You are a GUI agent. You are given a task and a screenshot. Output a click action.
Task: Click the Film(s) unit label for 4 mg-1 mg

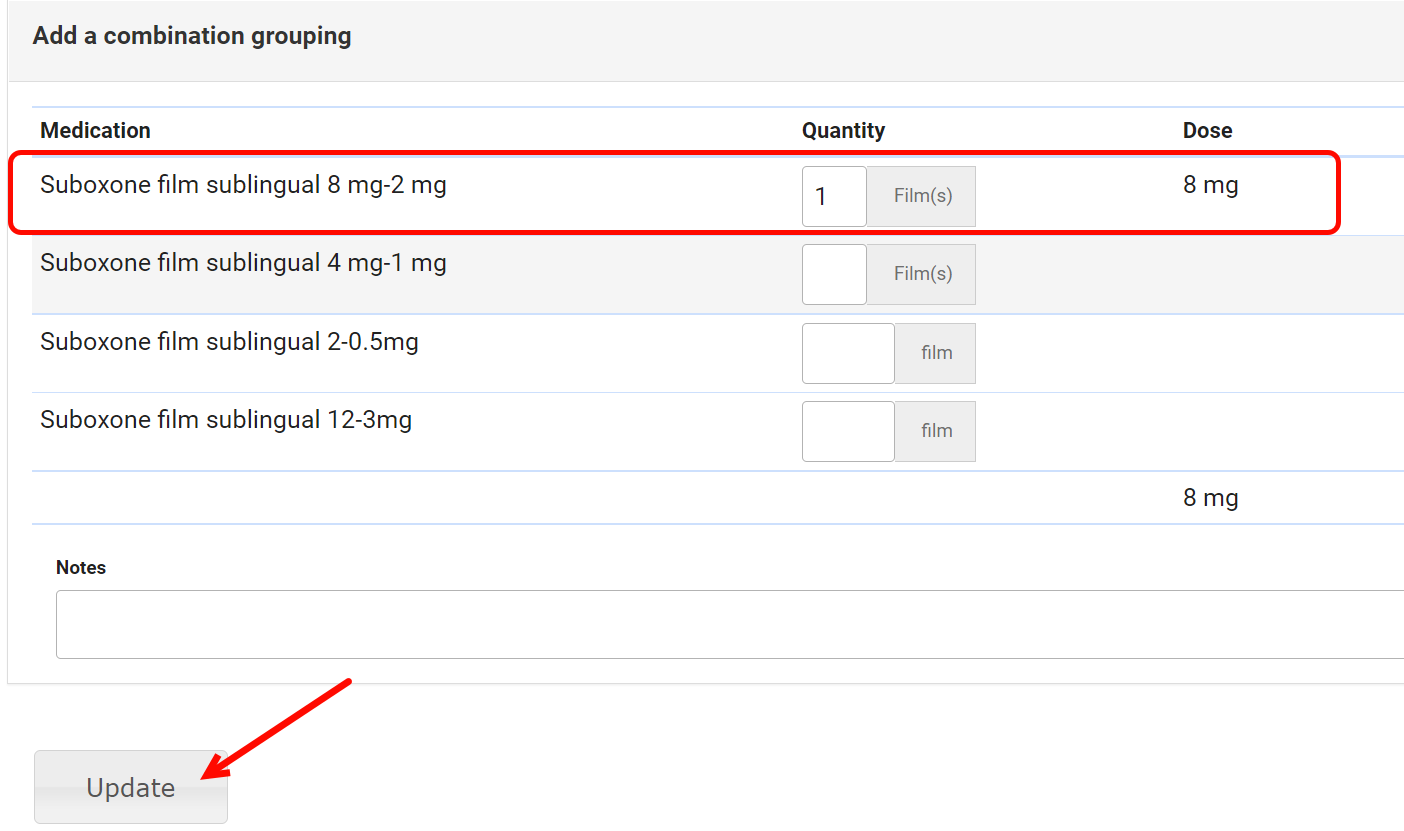pyautogui.click(x=922, y=274)
